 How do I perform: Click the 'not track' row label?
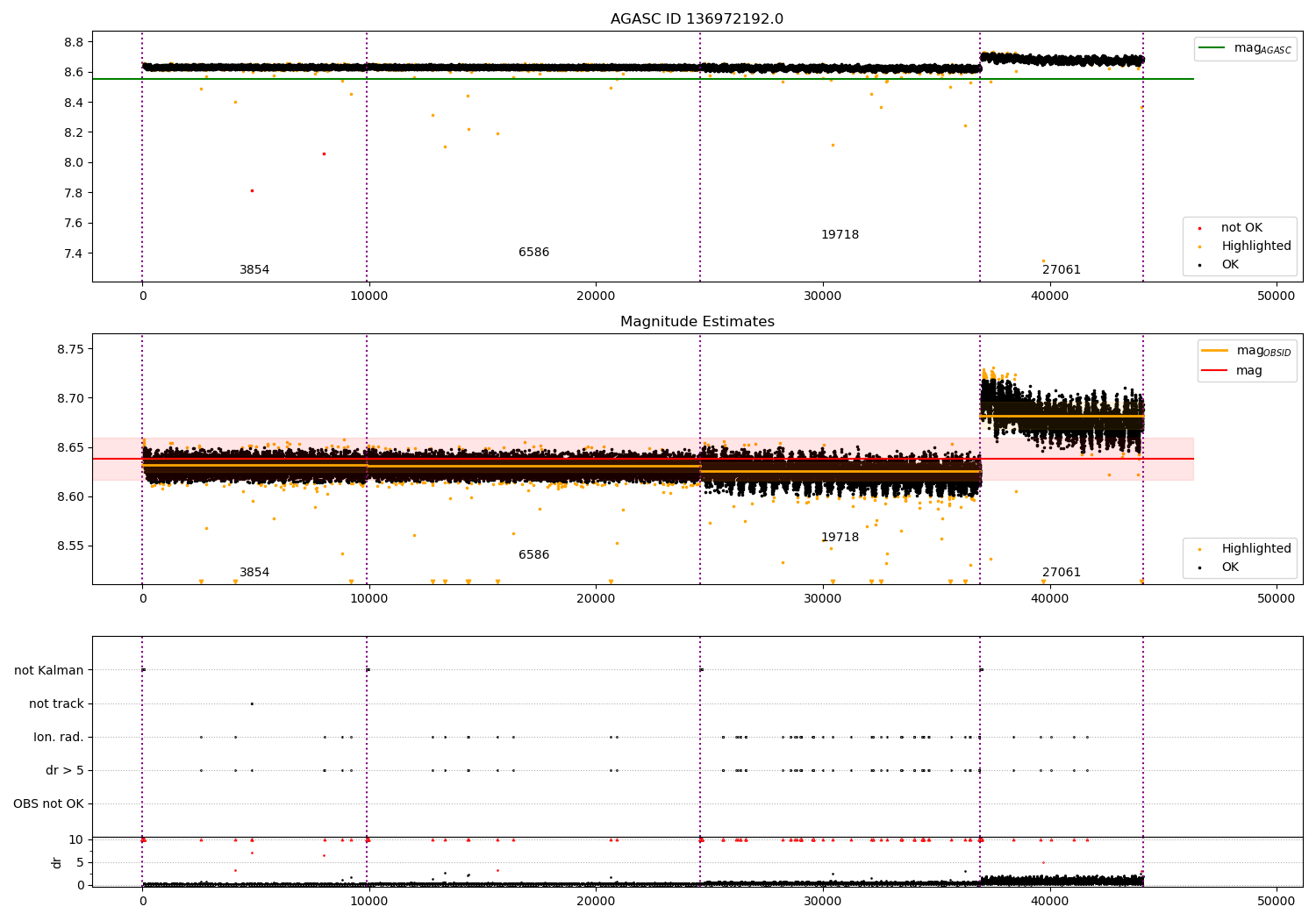56,704
